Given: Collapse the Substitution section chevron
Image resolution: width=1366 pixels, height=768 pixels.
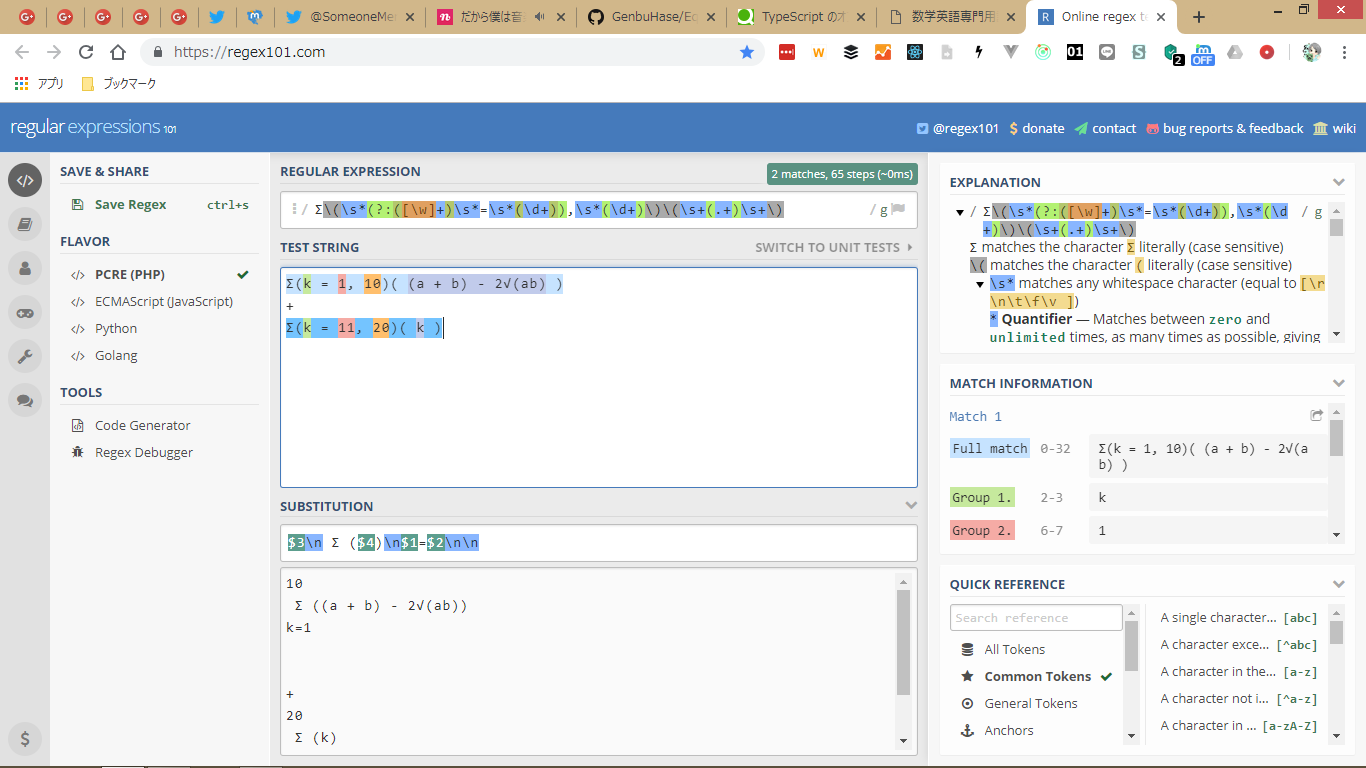Looking at the screenshot, I should (x=910, y=506).
